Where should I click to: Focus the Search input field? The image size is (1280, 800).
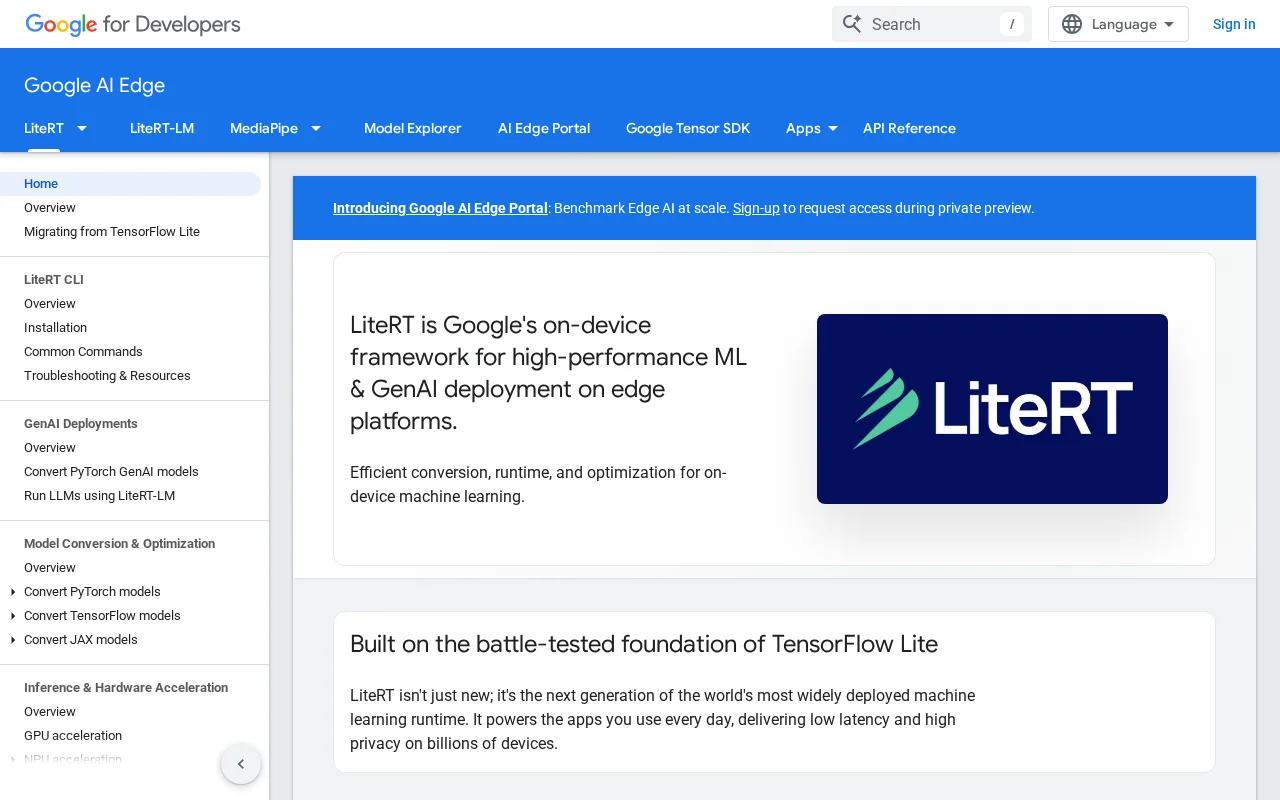932,24
